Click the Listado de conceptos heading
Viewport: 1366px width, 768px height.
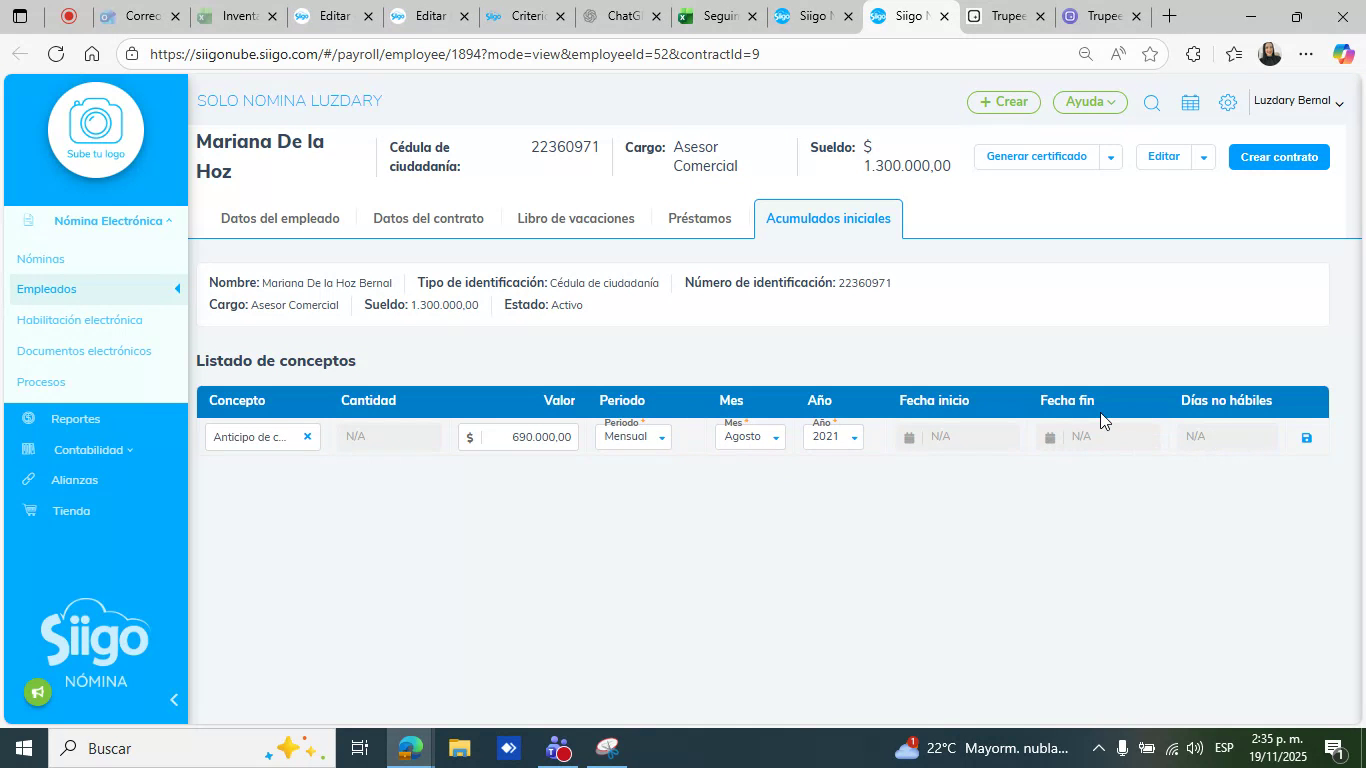[276, 361]
